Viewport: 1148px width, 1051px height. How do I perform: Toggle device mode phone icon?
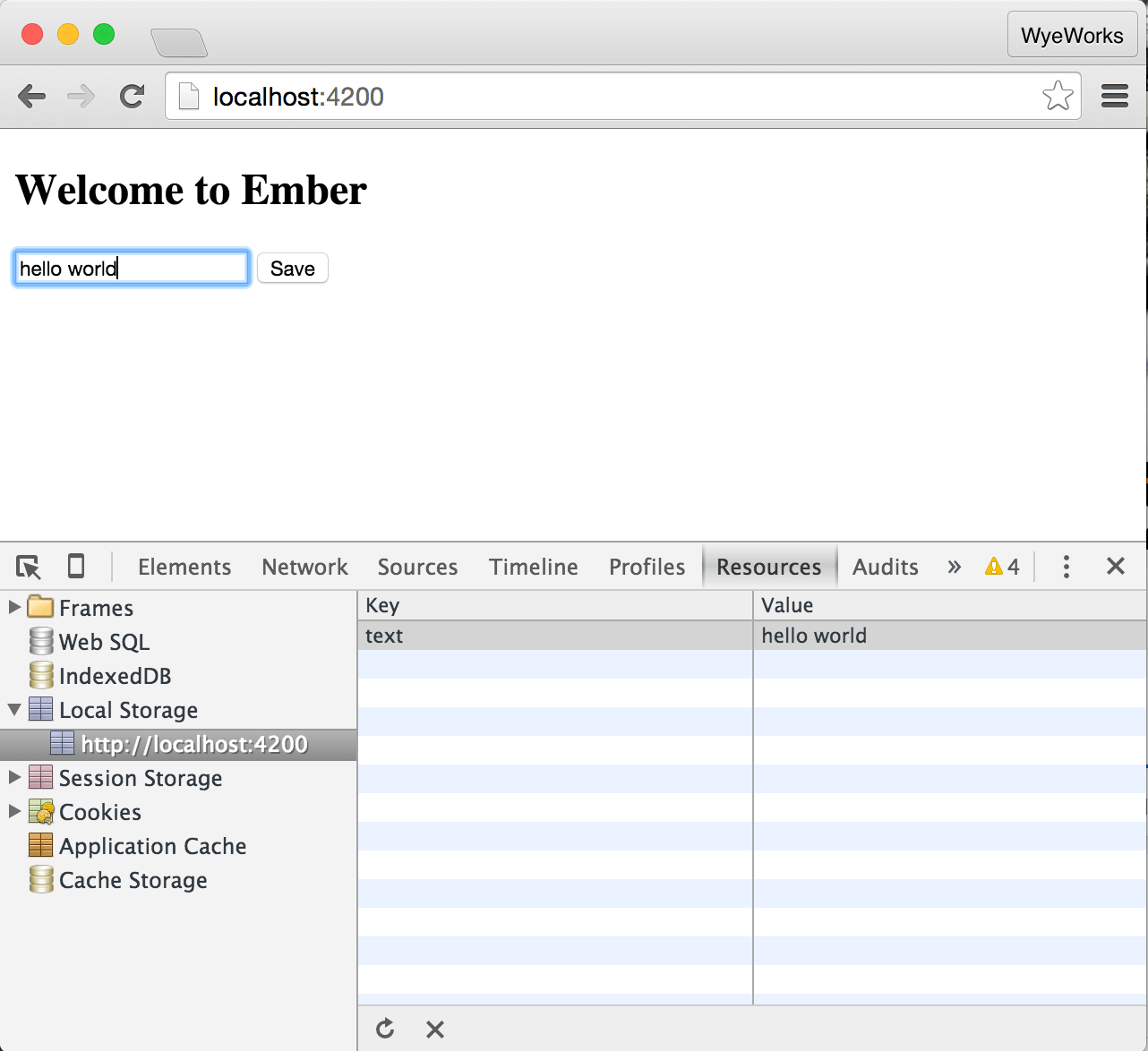click(x=76, y=567)
